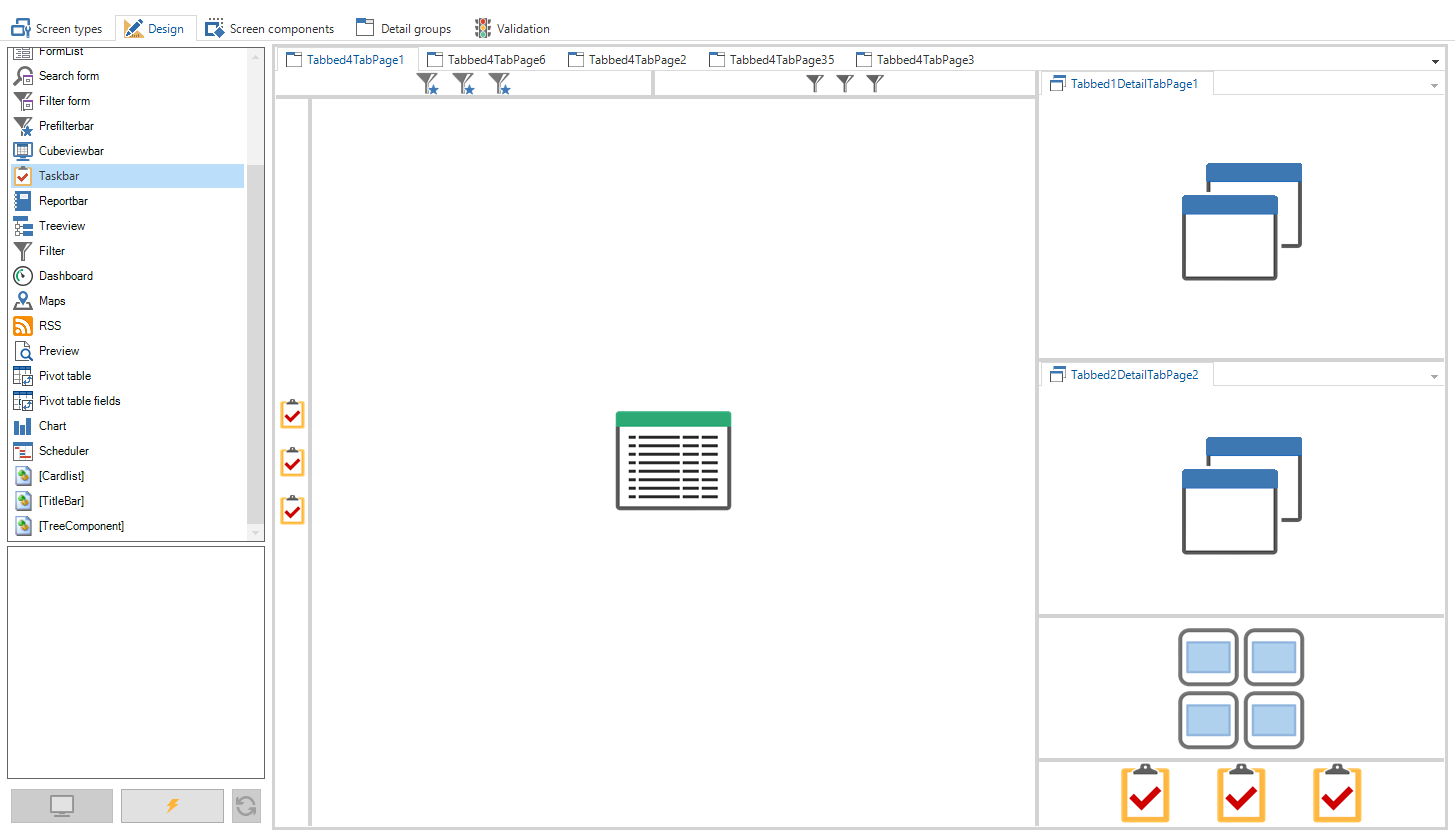Select the Maps component
Image resolution: width=1455 pixels, height=835 pixels.
tap(127, 301)
